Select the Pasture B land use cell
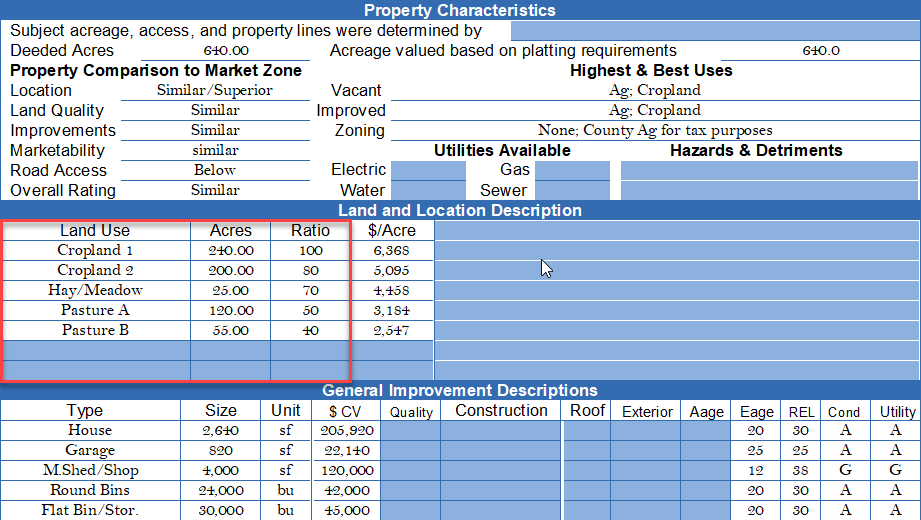The width and height of the screenshot is (921, 520). pos(95,330)
